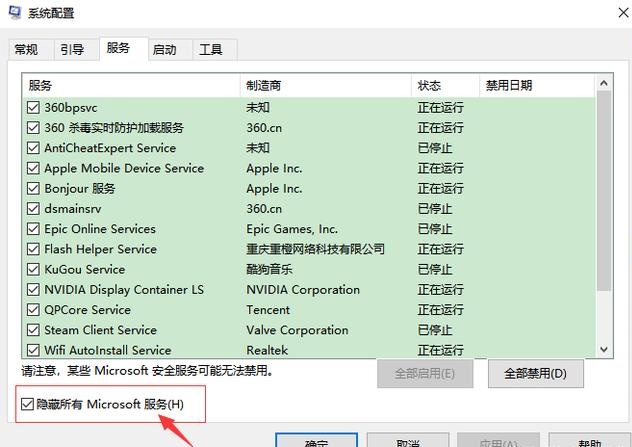
Task: Click the 全部禁用(D) button
Action: 536,374
